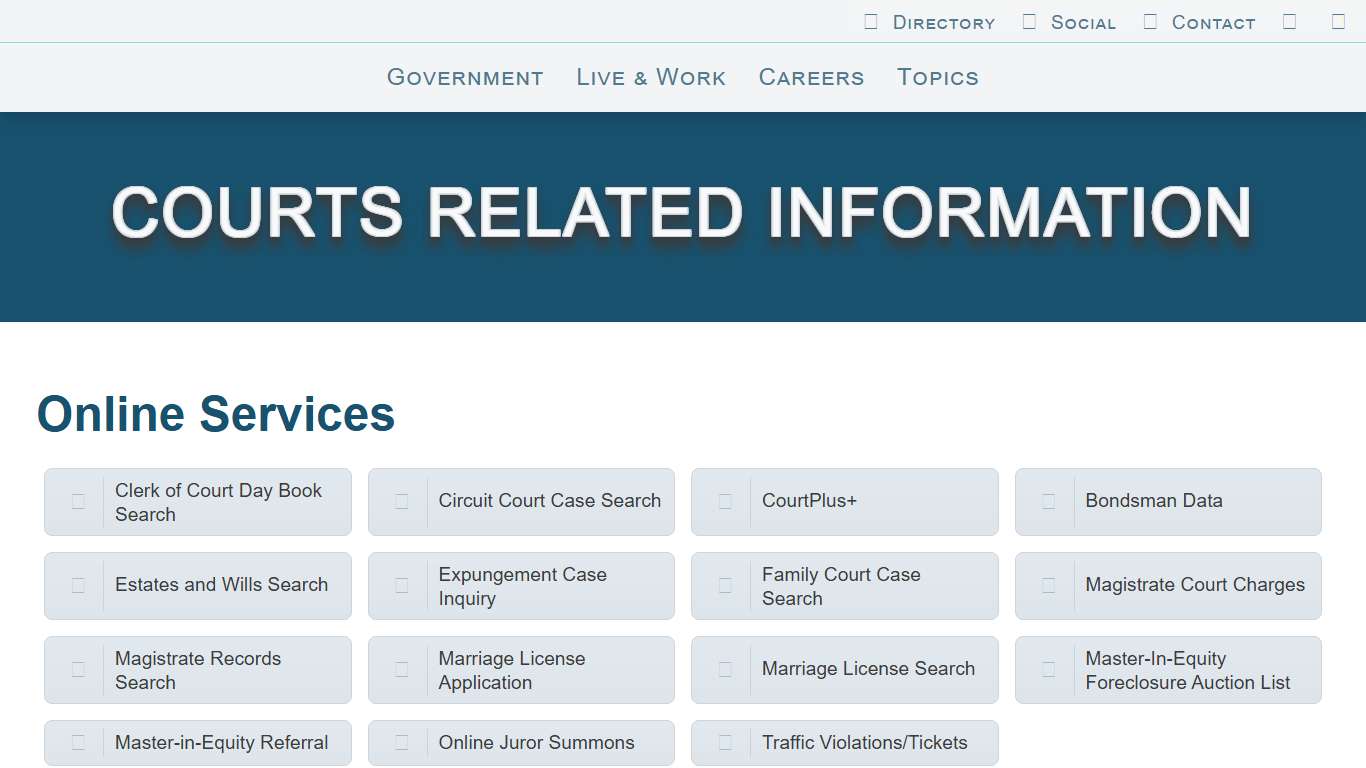1366x768 pixels.
Task: Select the Master-In-Equity Foreclosure Auction List card
Action: pos(1168,669)
